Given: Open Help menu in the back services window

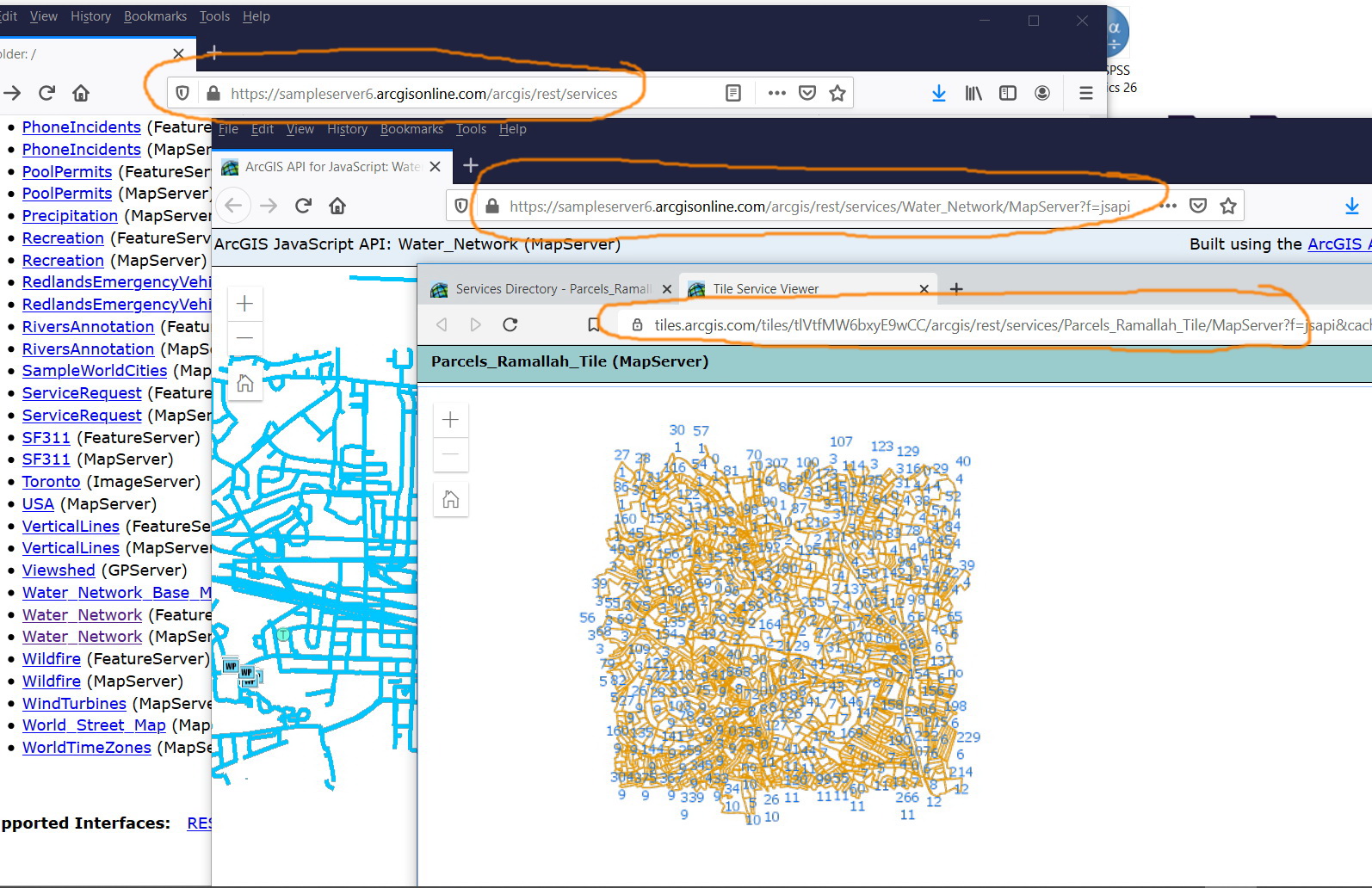Looking at the screenshot, I should click(256, 16).
